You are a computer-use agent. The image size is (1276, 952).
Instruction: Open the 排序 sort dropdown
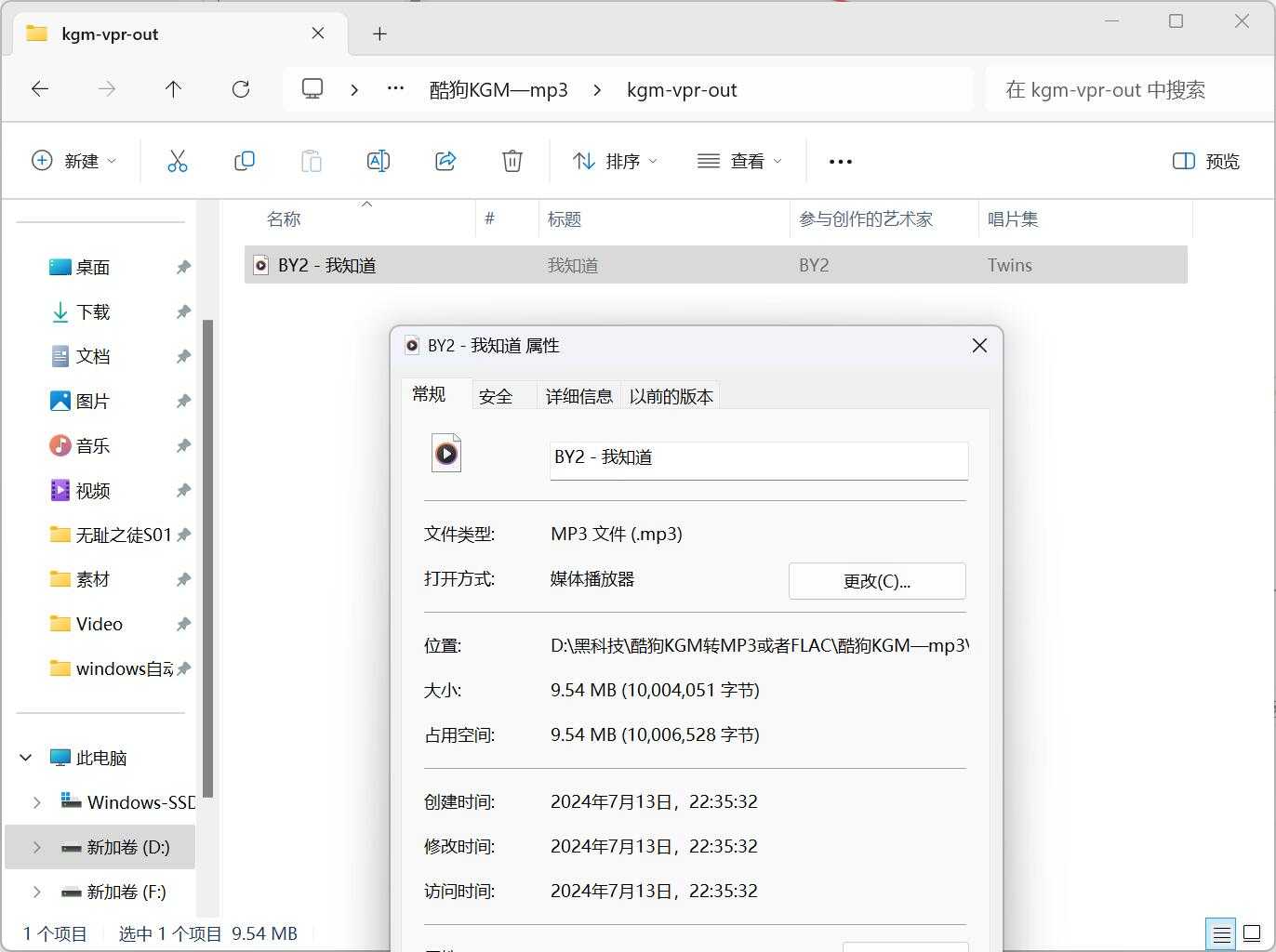pos(615,161)
